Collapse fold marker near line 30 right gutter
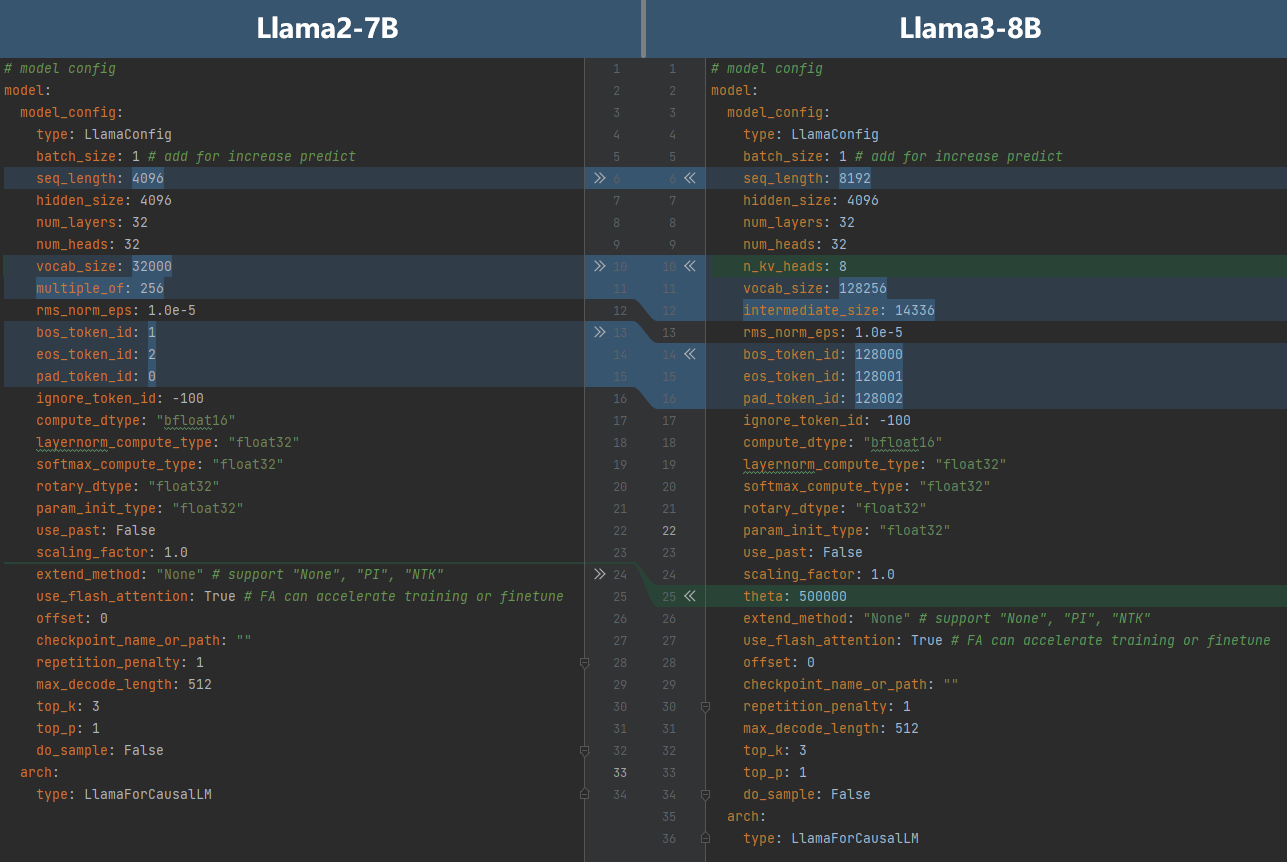Screen dimensions: 1287x862 [706, 707]
